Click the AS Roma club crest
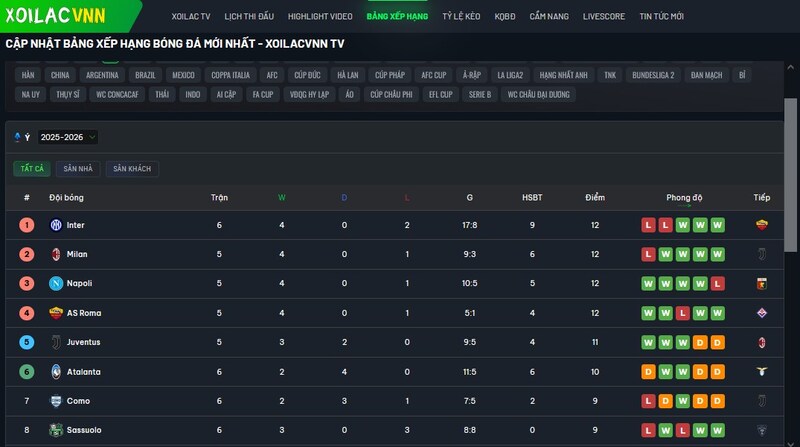This screenshot has width=800, height=447. pos(56,313)
